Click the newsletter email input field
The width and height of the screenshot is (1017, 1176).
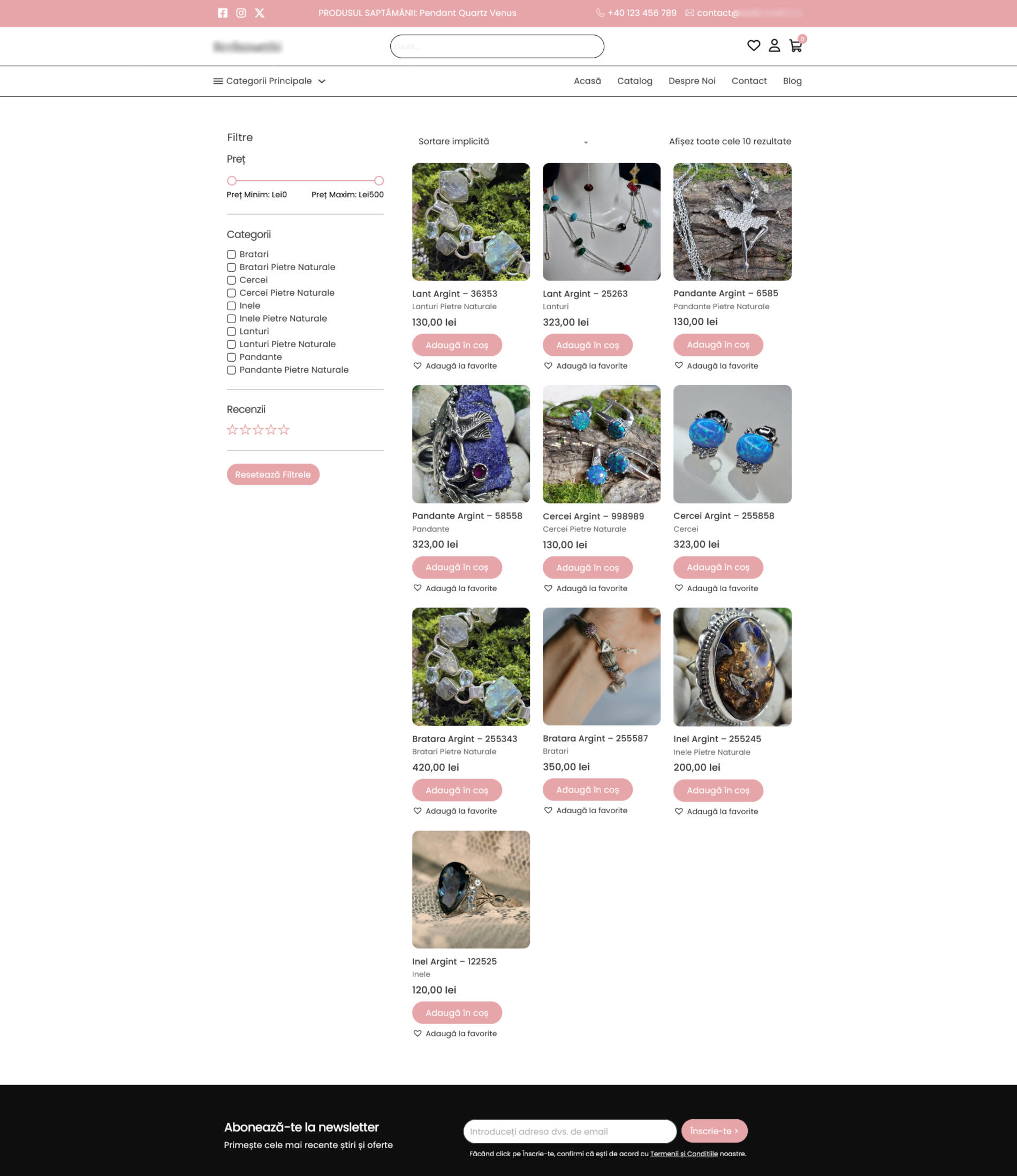pyautogui.click(x=570, y=1131)
